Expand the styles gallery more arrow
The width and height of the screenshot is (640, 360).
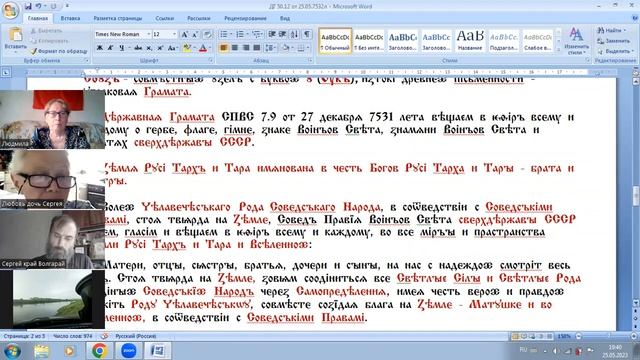coord(559,50)
